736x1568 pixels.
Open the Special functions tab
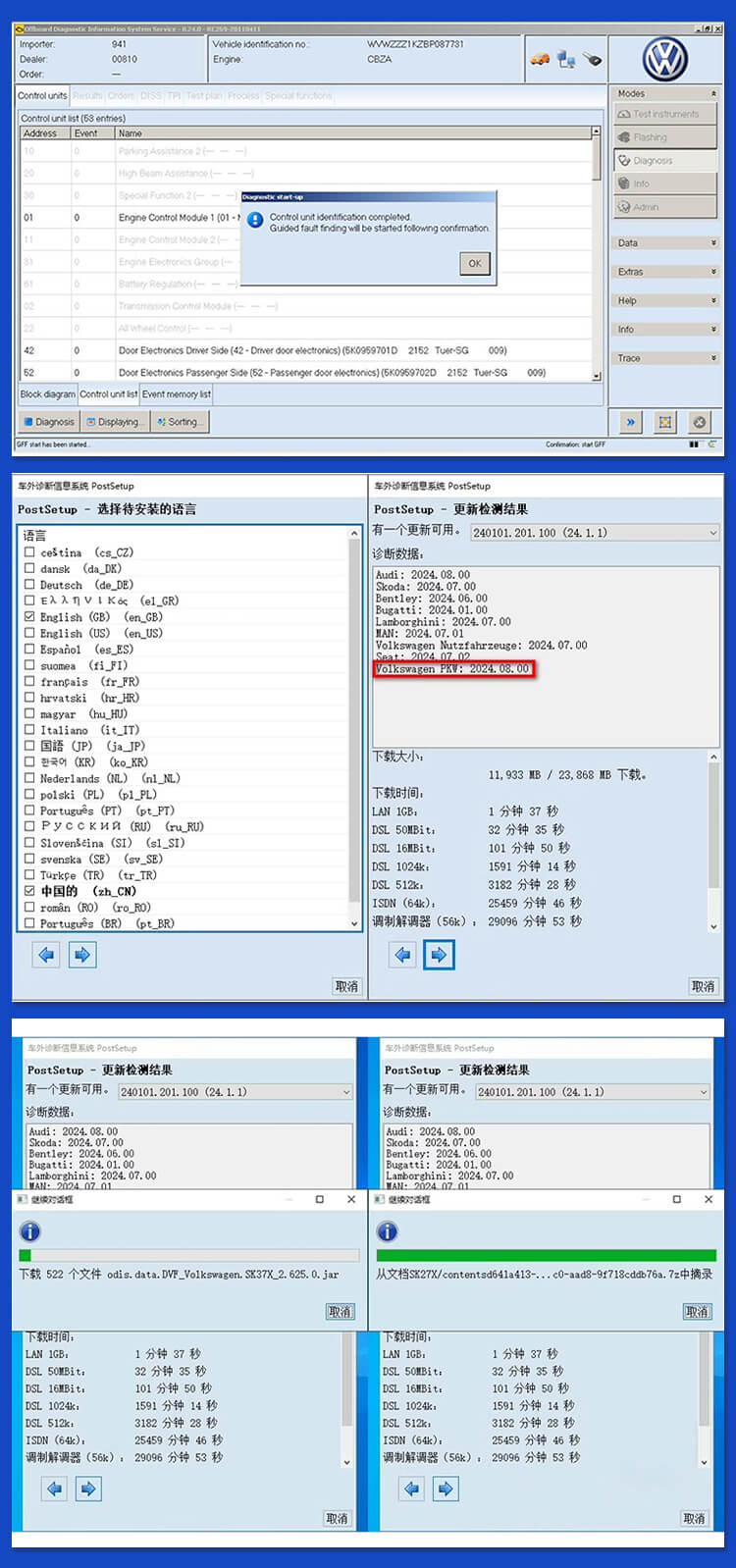(x=298, y=96)
